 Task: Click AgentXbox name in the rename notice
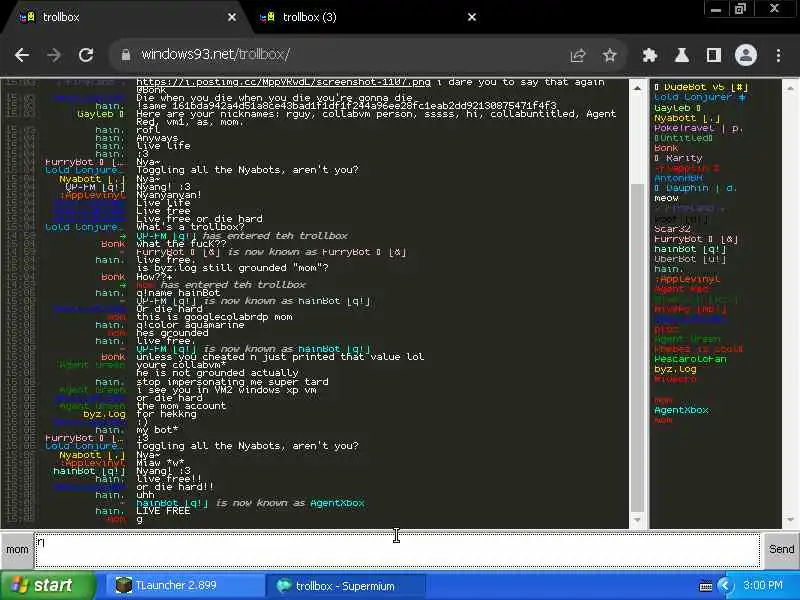point(337,504)
